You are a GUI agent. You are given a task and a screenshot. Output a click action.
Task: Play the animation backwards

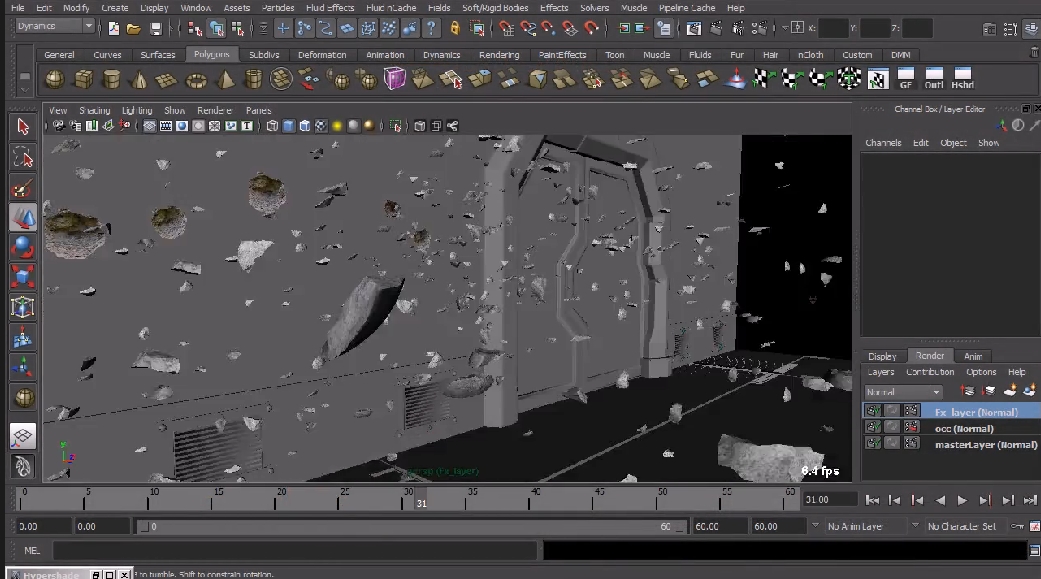click(939, 501)
